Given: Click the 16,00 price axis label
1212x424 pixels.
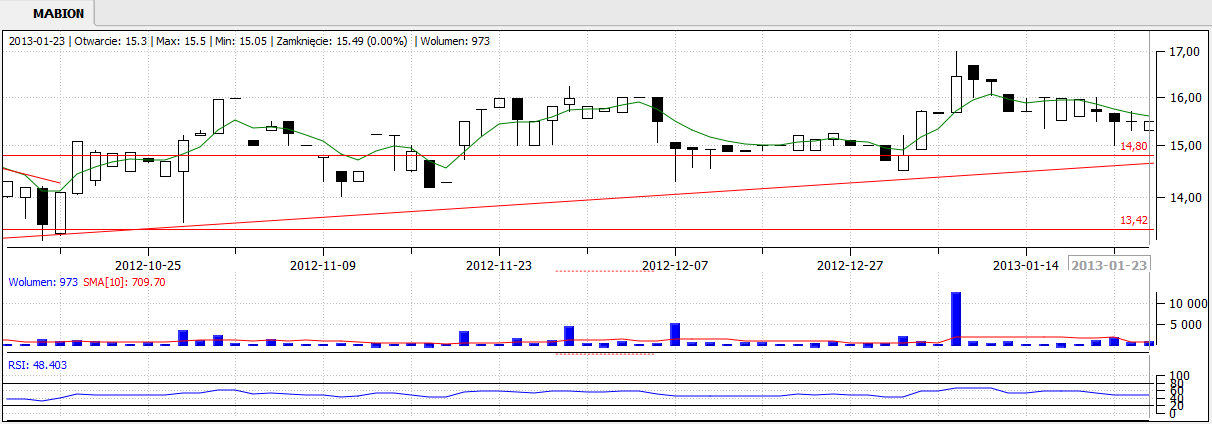Looking at the screenshot, I should [1184, 98].
